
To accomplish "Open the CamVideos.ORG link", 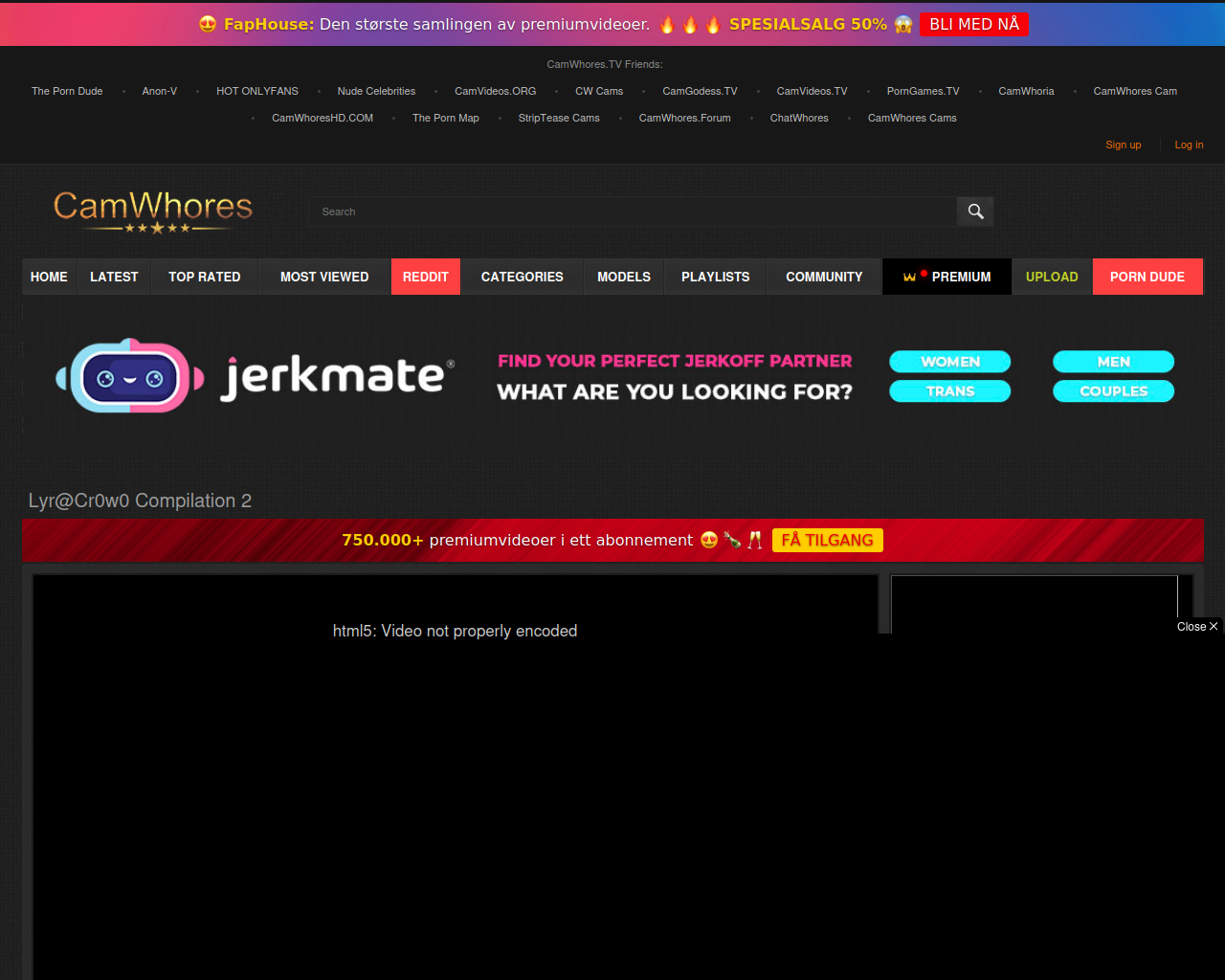I will (496, 91).
